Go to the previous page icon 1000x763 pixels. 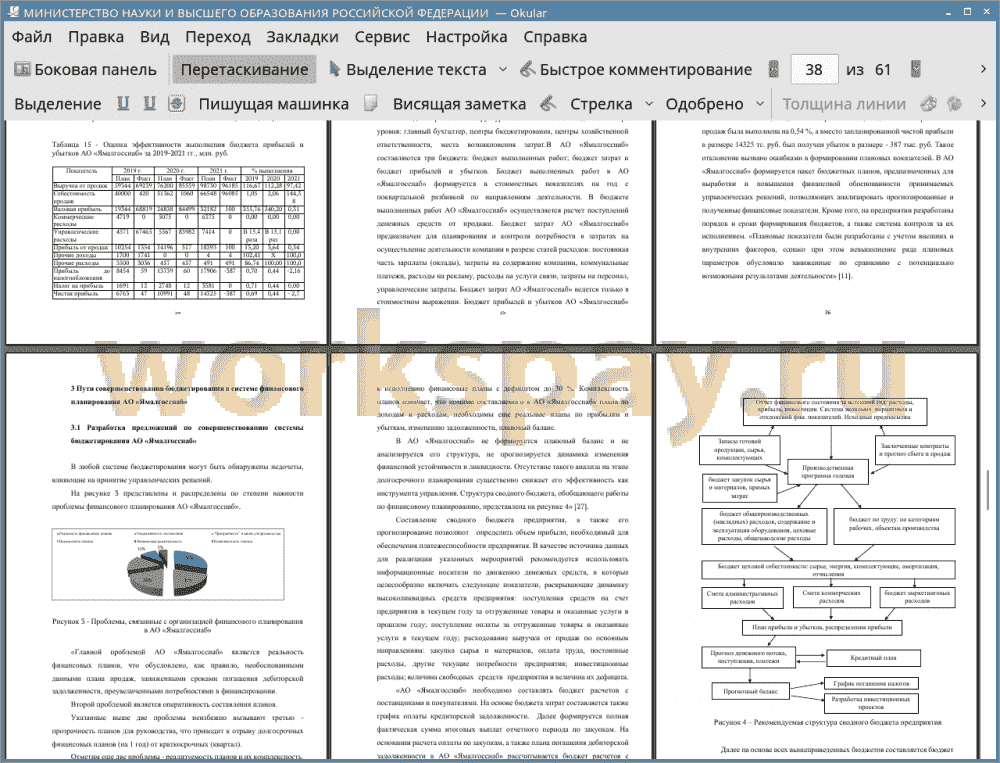[x=774, y=70]
